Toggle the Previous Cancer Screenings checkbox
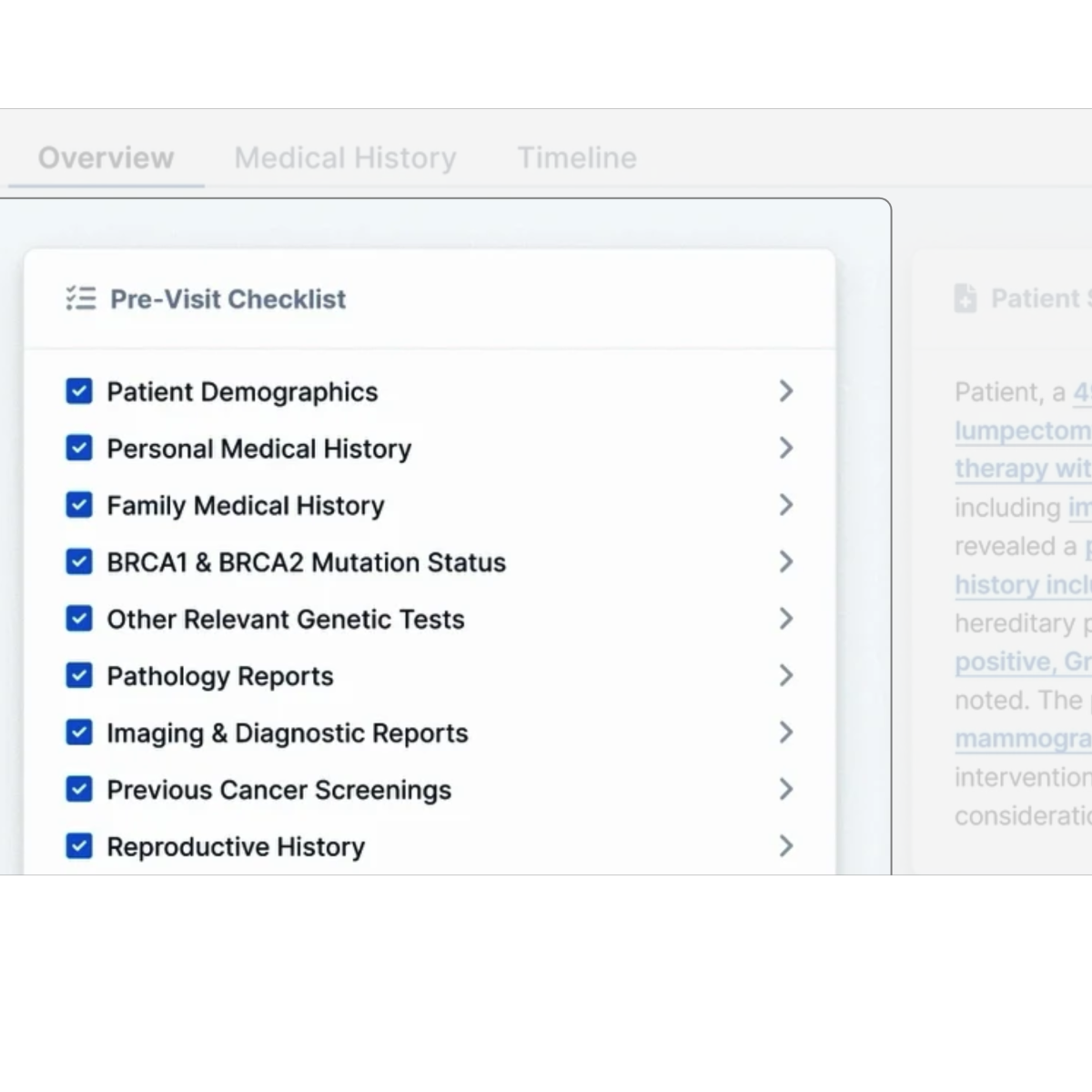1092x1092 pixels. coord(79,789)
